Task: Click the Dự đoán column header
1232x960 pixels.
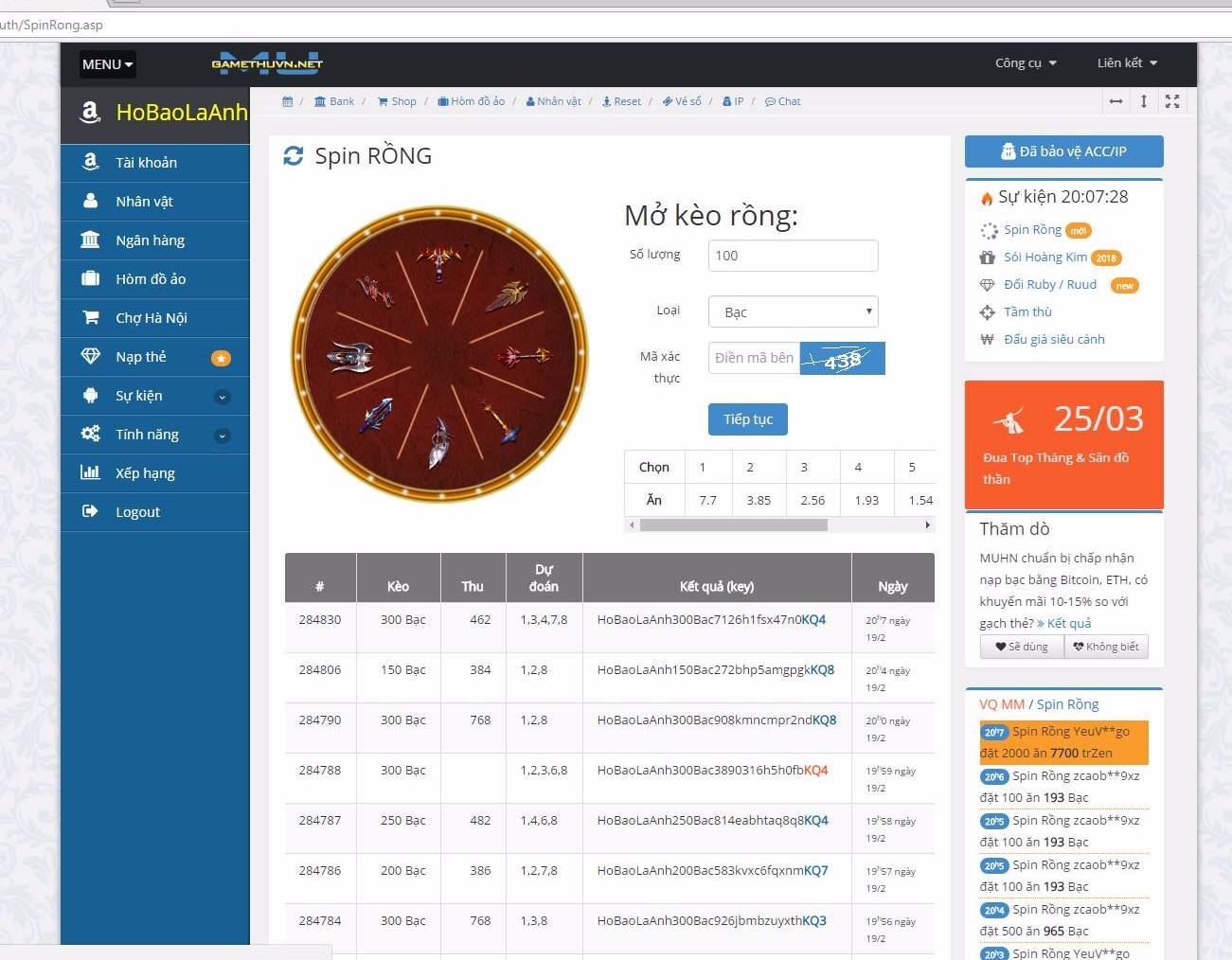Action: tap(544, 578)
